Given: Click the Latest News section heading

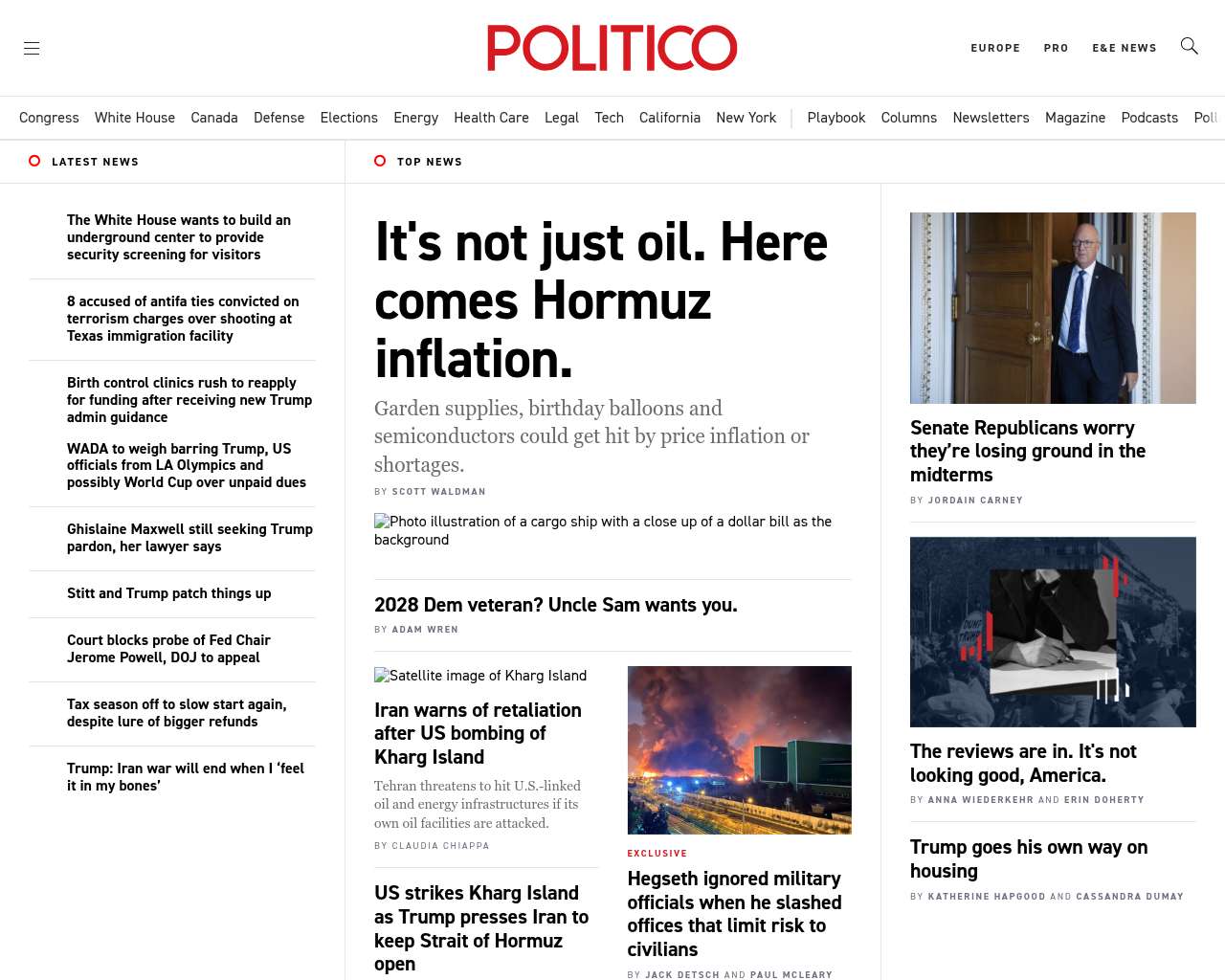Looking at the screenshot, I should pyautogui.click(x=95, y=162).
